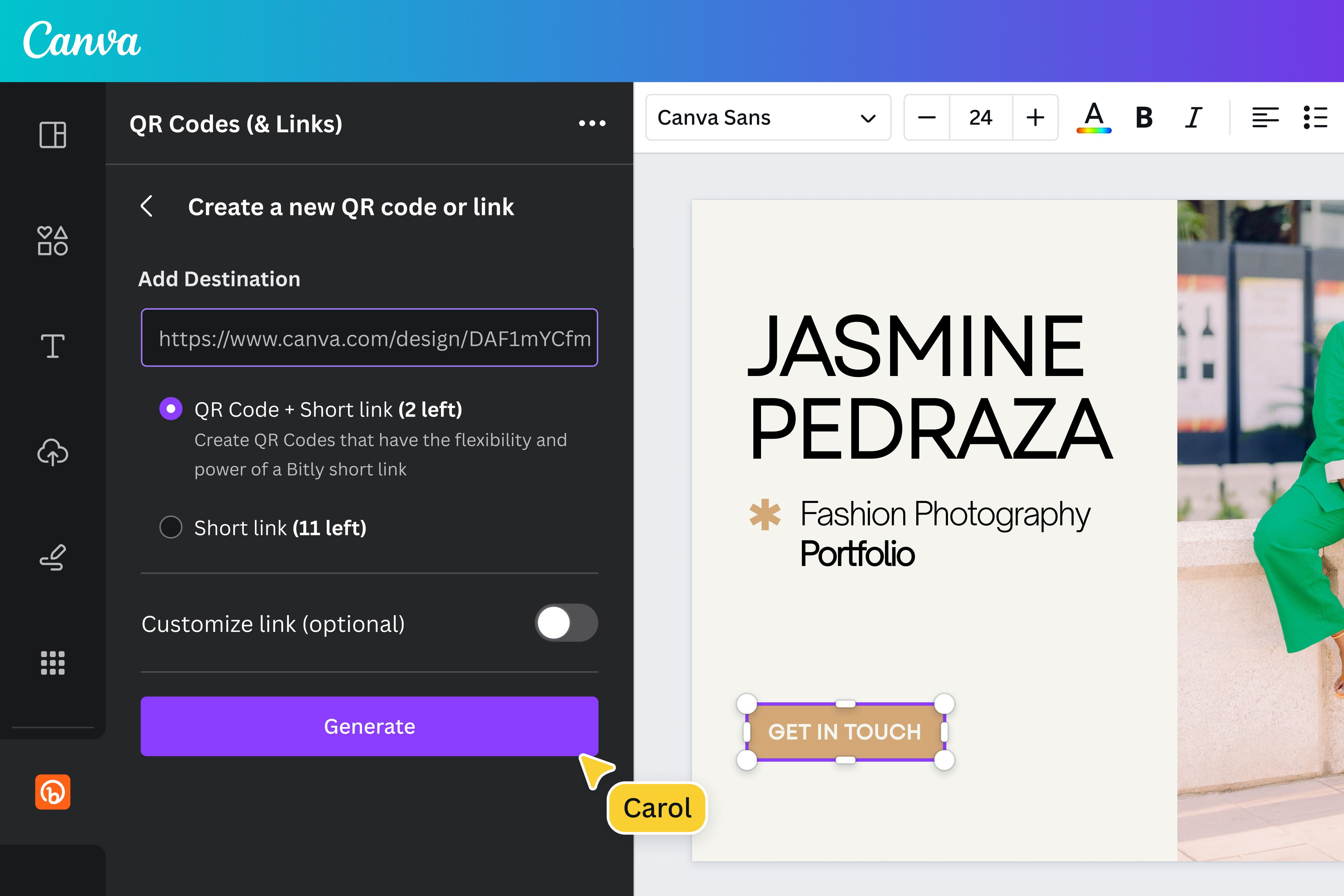
Task: Select the Draw tool icon
Action: [x=52, y=557]
